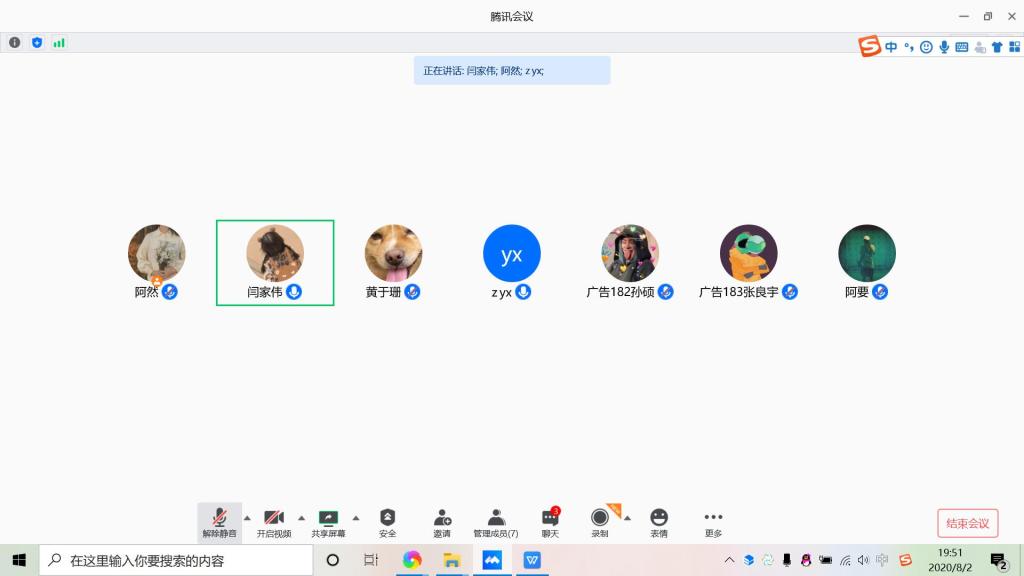Open the blue security shield status icon
This screenshot has width=1024, height=576.
[x=37, y=43]
